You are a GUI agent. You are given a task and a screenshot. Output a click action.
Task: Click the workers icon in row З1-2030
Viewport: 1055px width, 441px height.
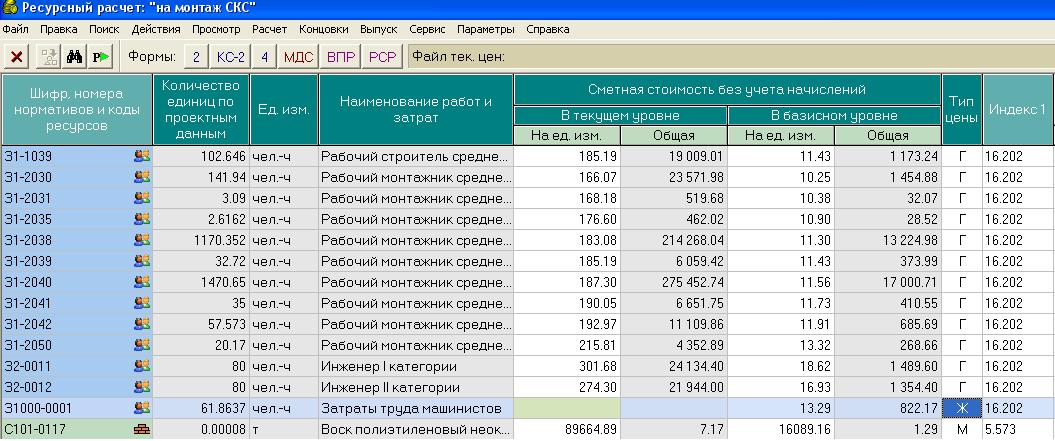pyautogui.click(x=142, y=177)
